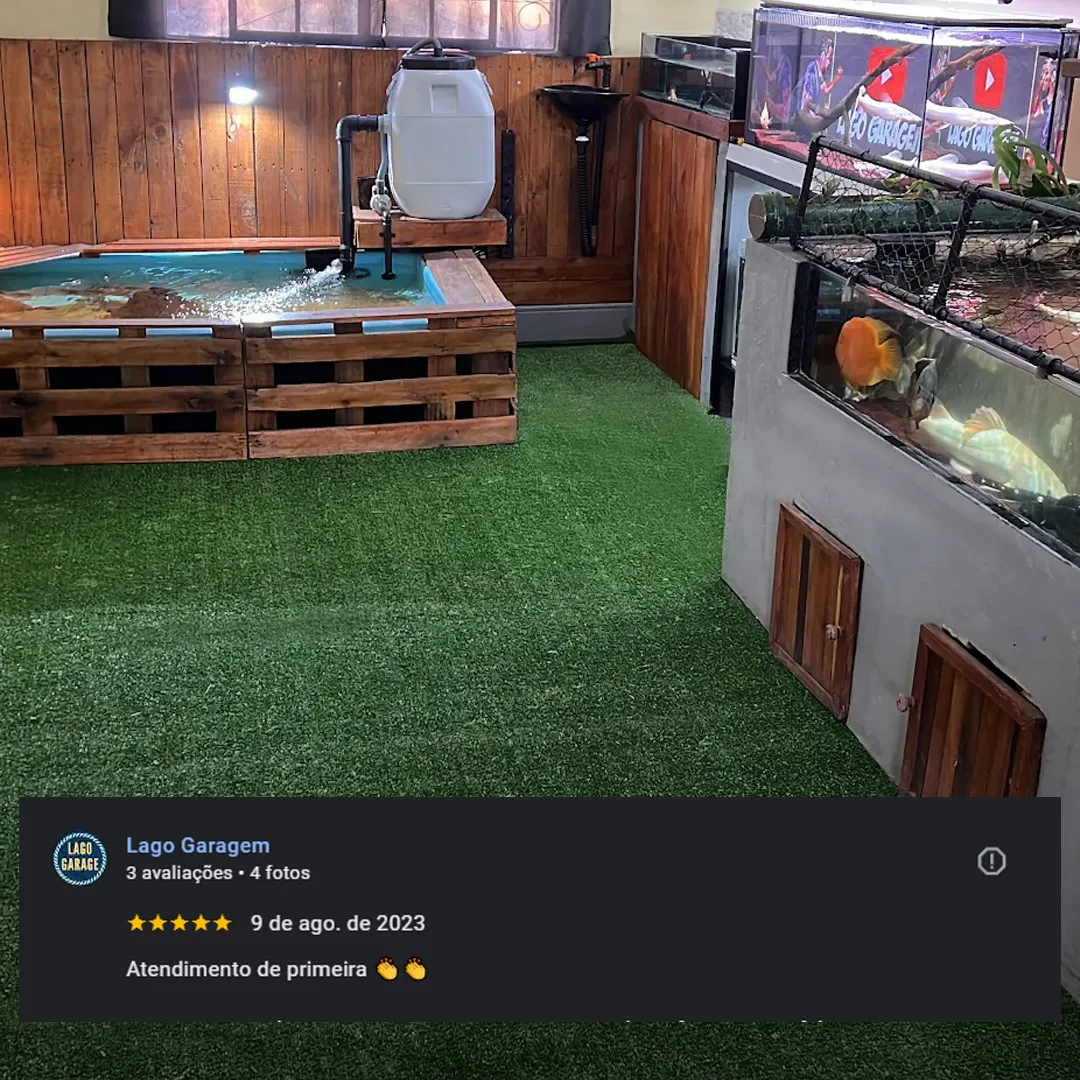1080x1080 pixels.
Task: Click the right YouTube logo on aquarium backdrop
Action: point(989,80)
